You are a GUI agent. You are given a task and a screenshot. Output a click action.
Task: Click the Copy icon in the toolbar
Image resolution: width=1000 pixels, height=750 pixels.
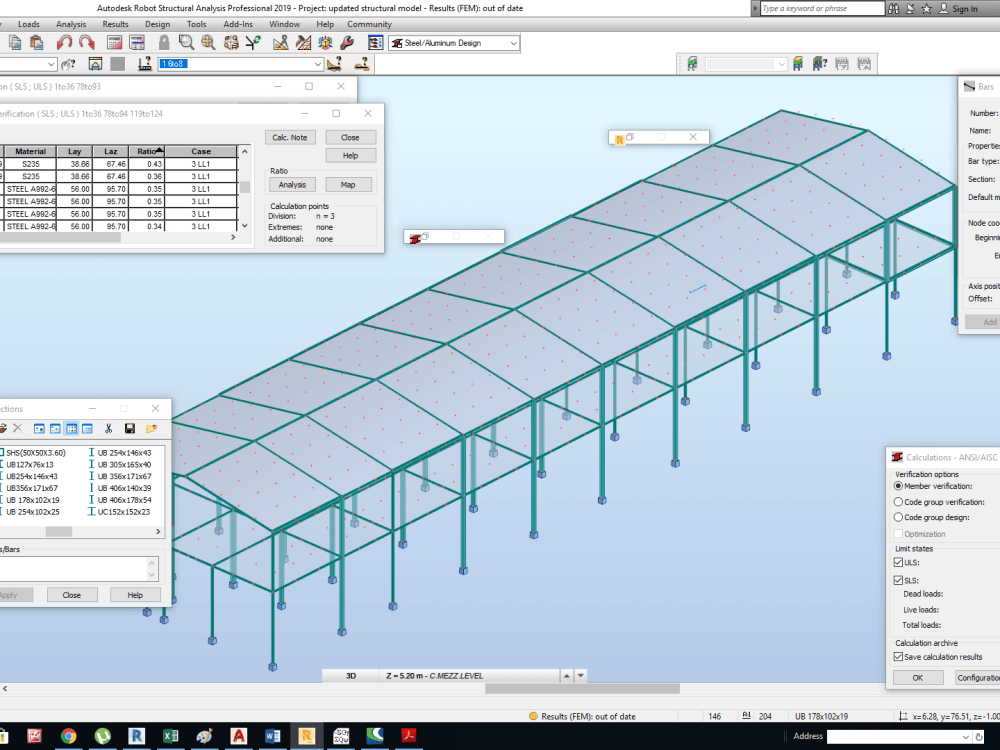pos(15,43)
